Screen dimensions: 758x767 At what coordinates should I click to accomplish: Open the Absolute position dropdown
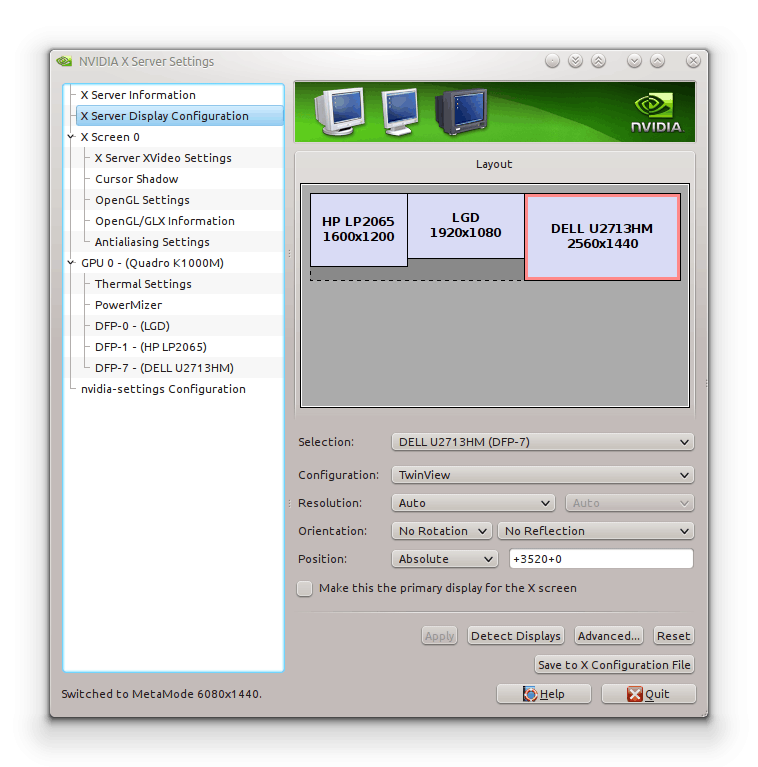(x=445, y=559)
